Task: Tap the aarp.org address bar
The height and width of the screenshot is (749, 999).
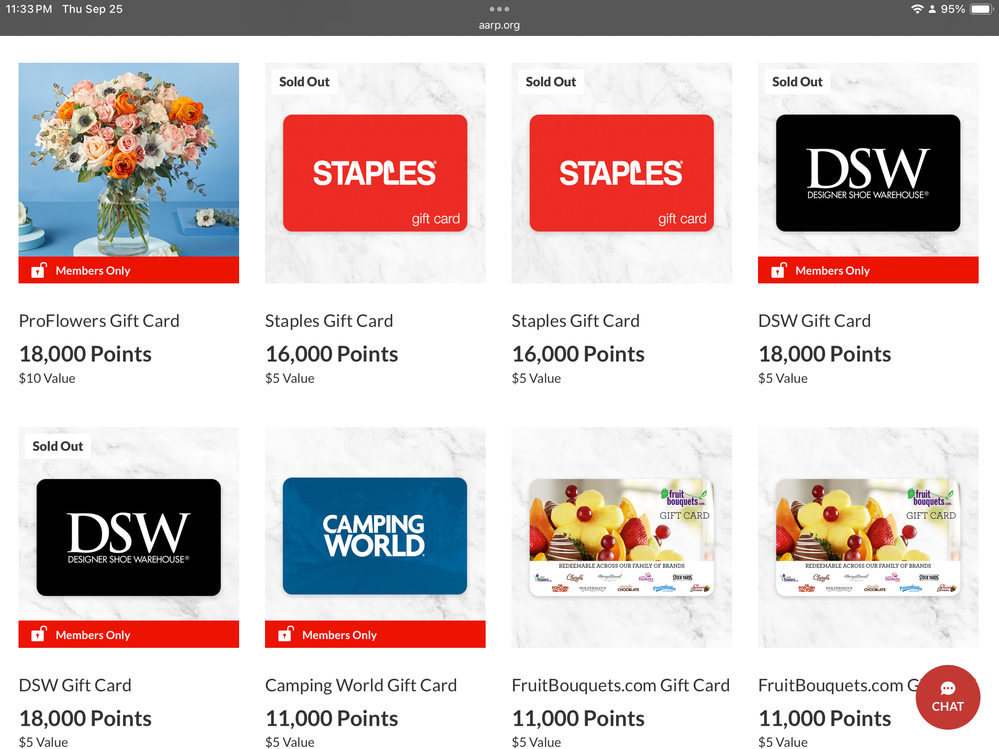Action: point(499,25)
